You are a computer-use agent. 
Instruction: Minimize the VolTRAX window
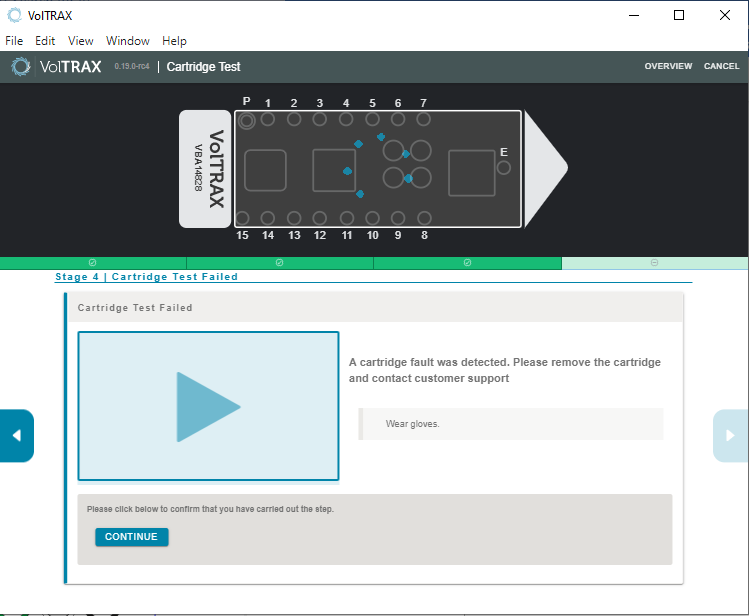tap(634, 15)
